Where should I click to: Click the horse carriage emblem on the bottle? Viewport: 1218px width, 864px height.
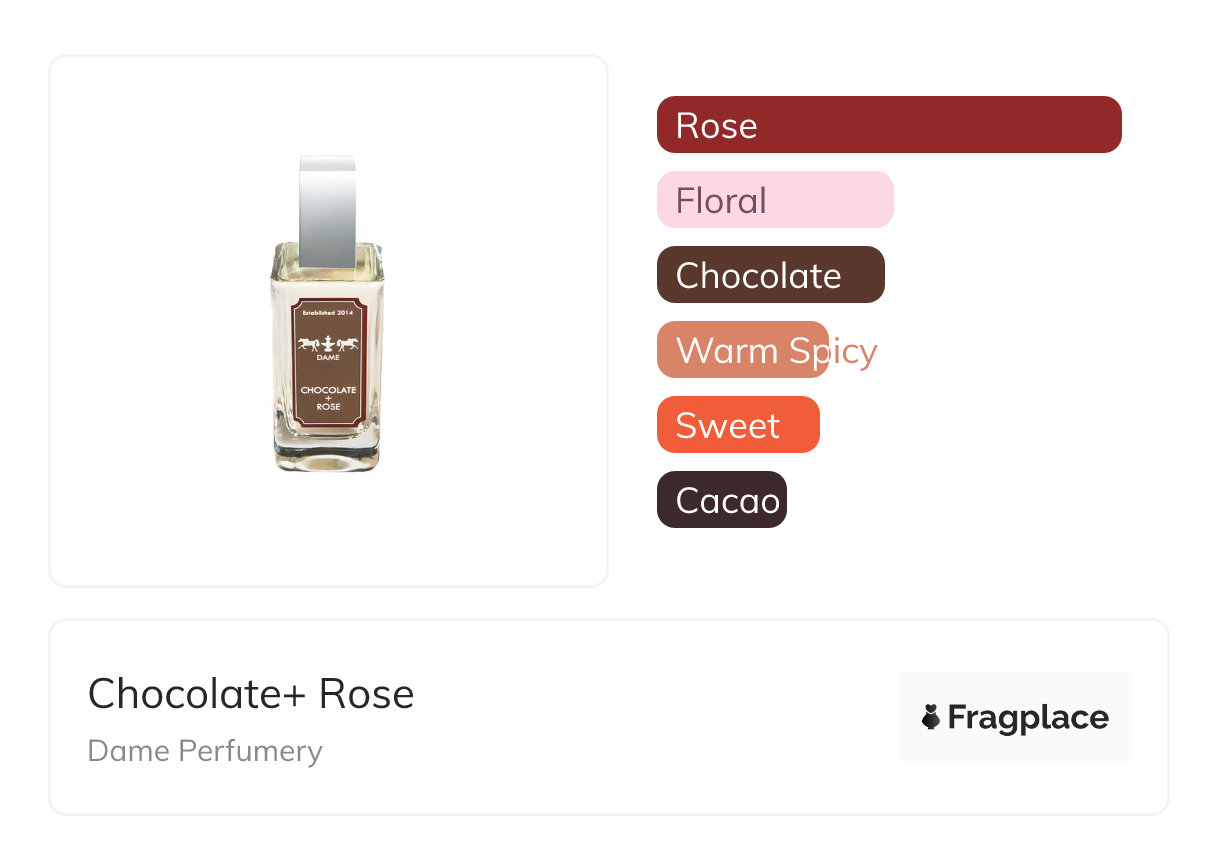328,345
